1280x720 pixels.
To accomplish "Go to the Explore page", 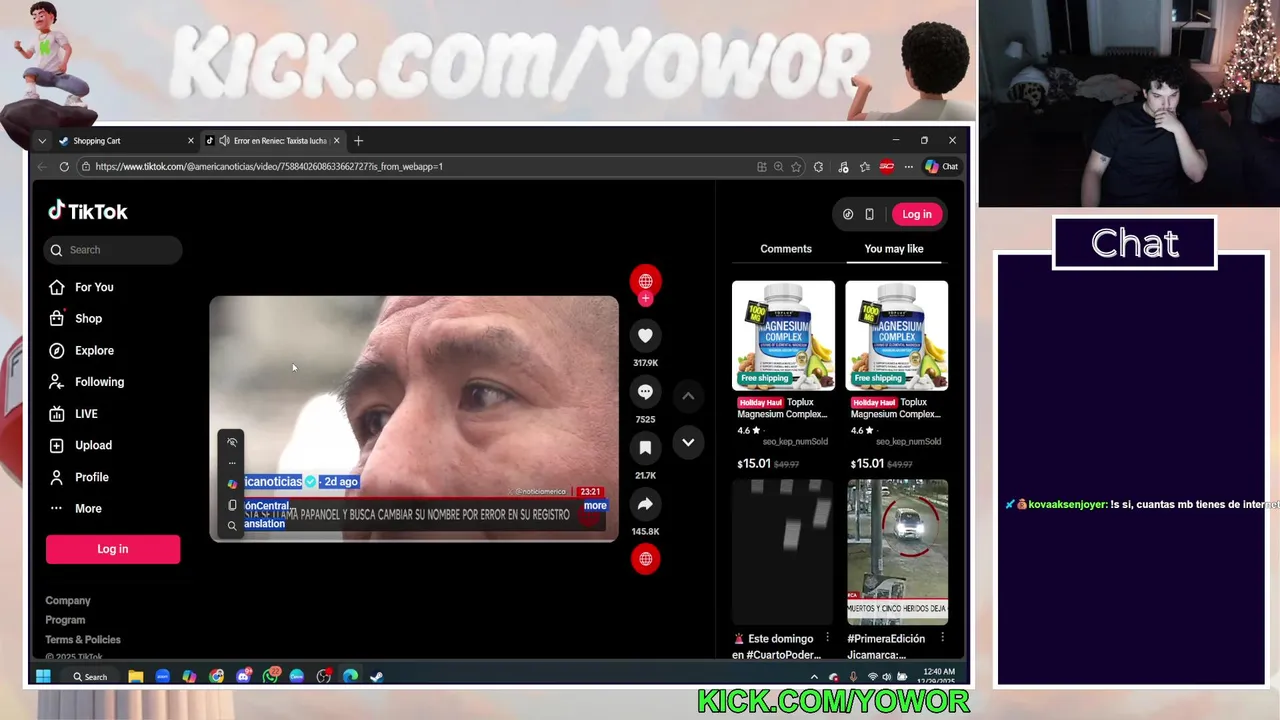I will [82, 350].
